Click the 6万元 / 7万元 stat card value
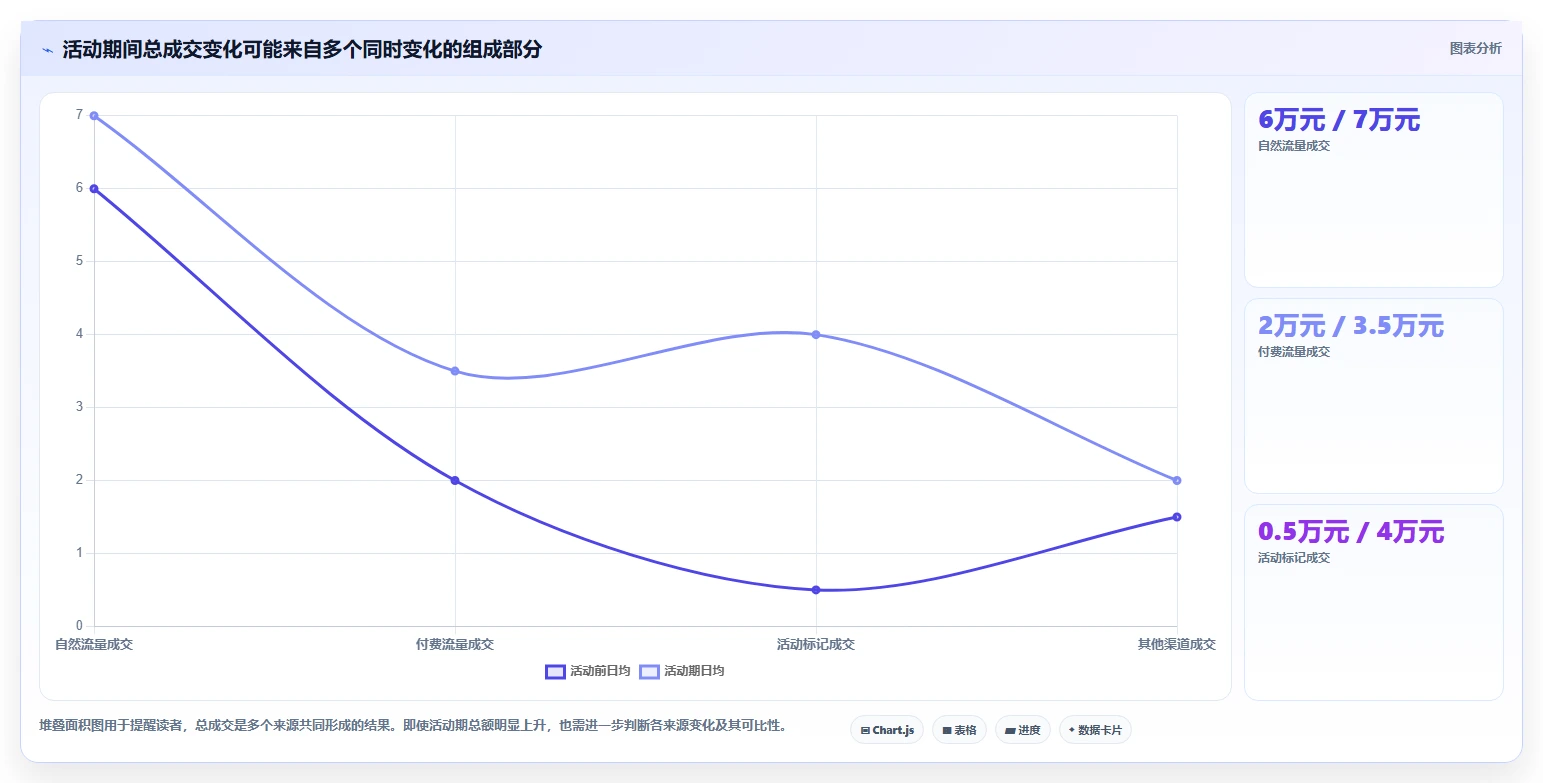1543x783 pixels. point(1339,120)
